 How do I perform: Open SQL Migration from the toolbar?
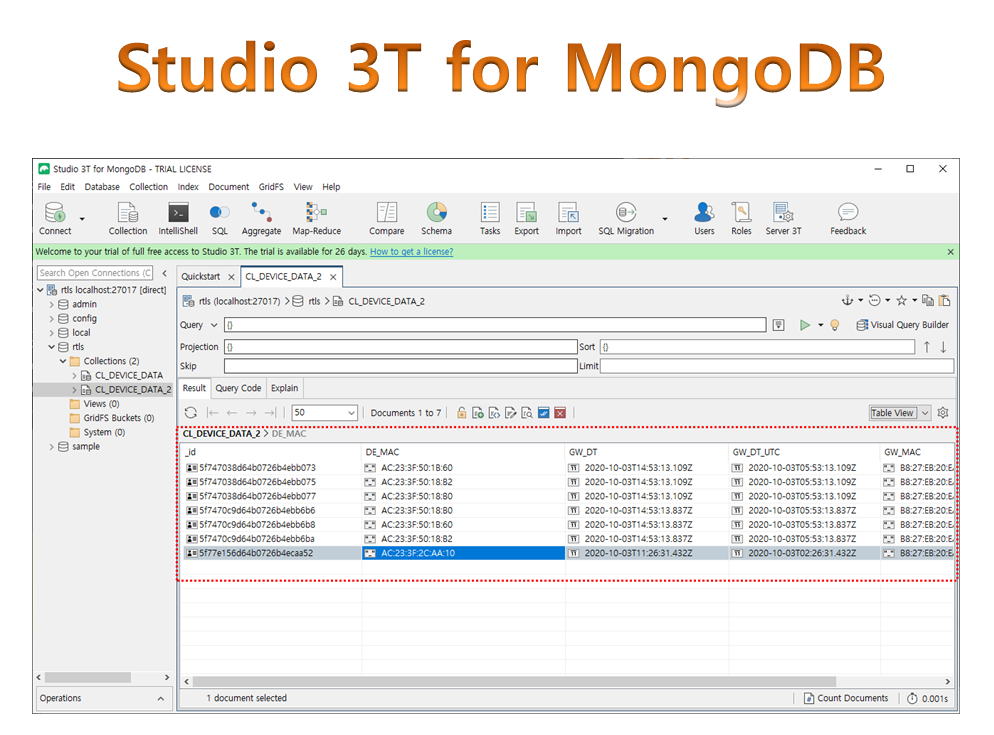(626, 218)
